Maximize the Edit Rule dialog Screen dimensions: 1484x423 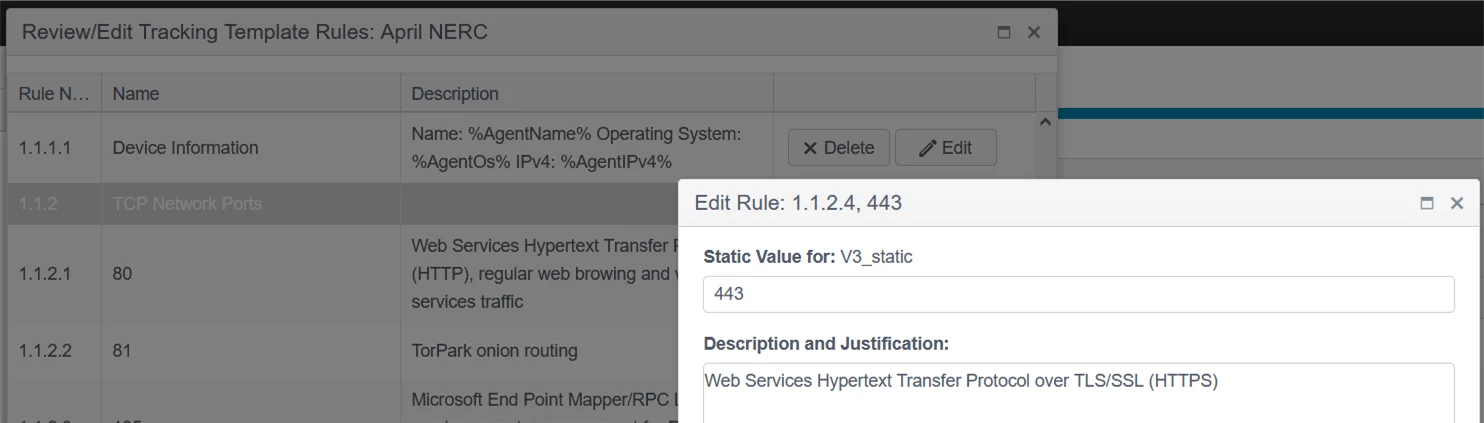[1427, 203]
